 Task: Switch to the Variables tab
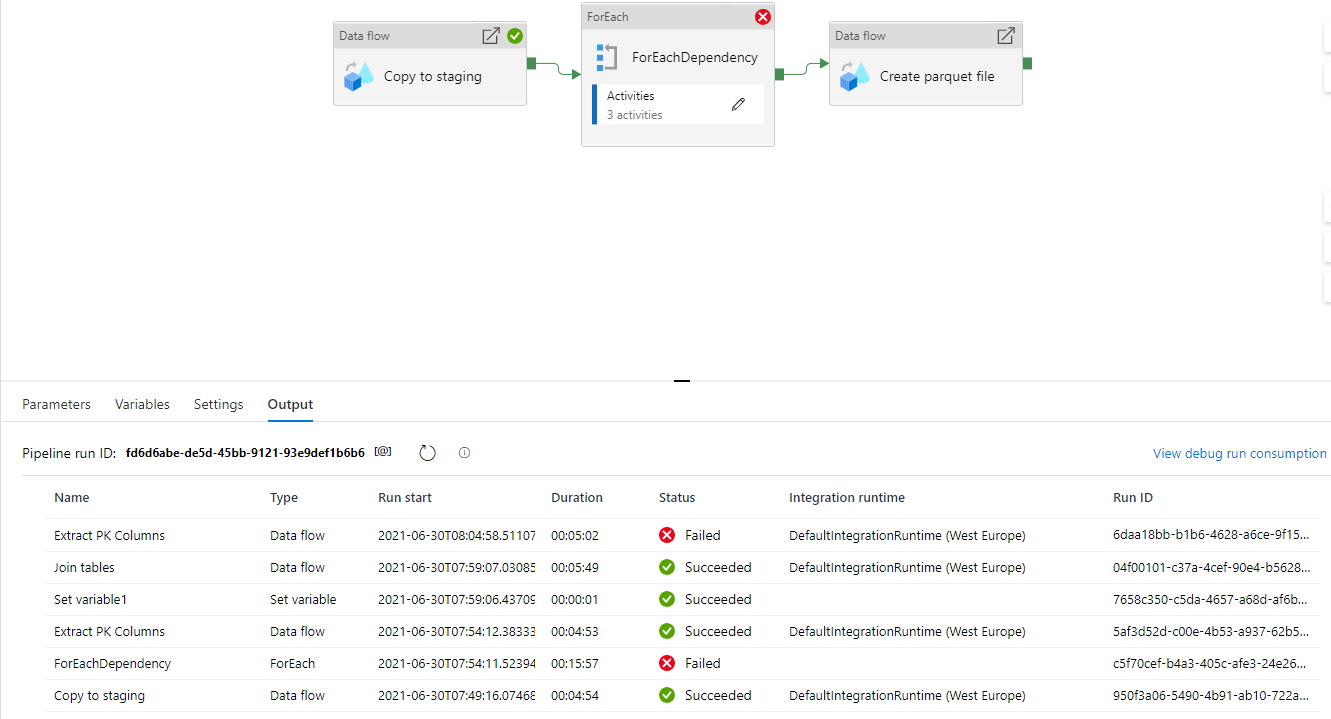pos(142,404)
